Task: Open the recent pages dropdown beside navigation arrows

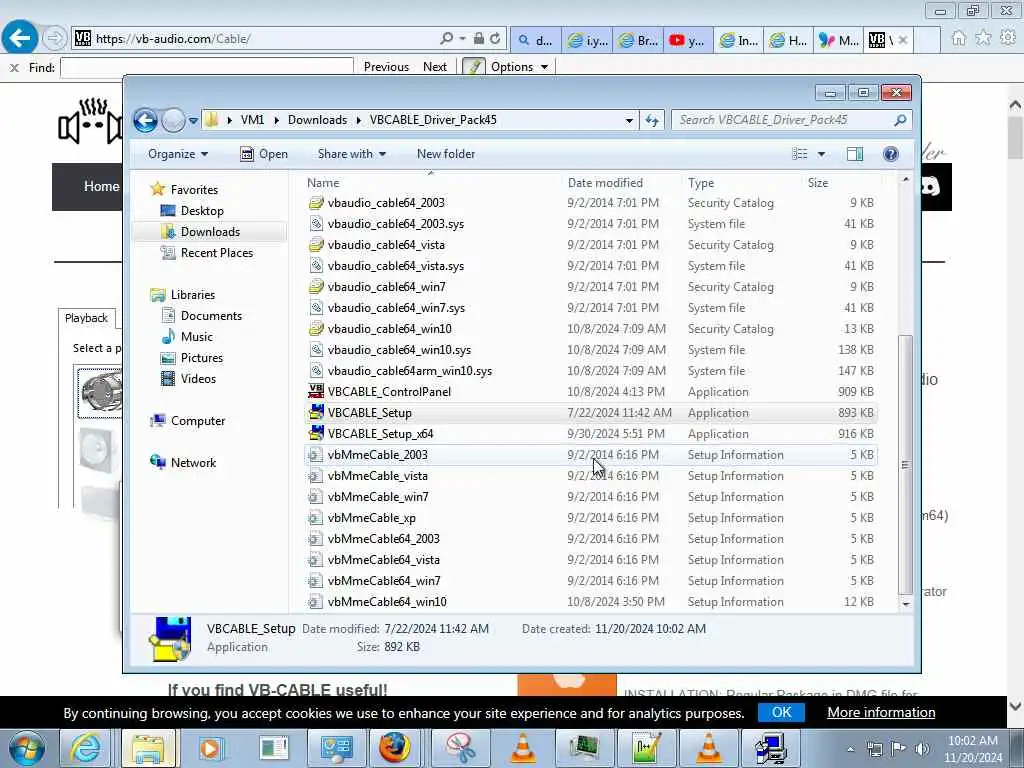Action: pyautogui.click(x=193, y=121)
